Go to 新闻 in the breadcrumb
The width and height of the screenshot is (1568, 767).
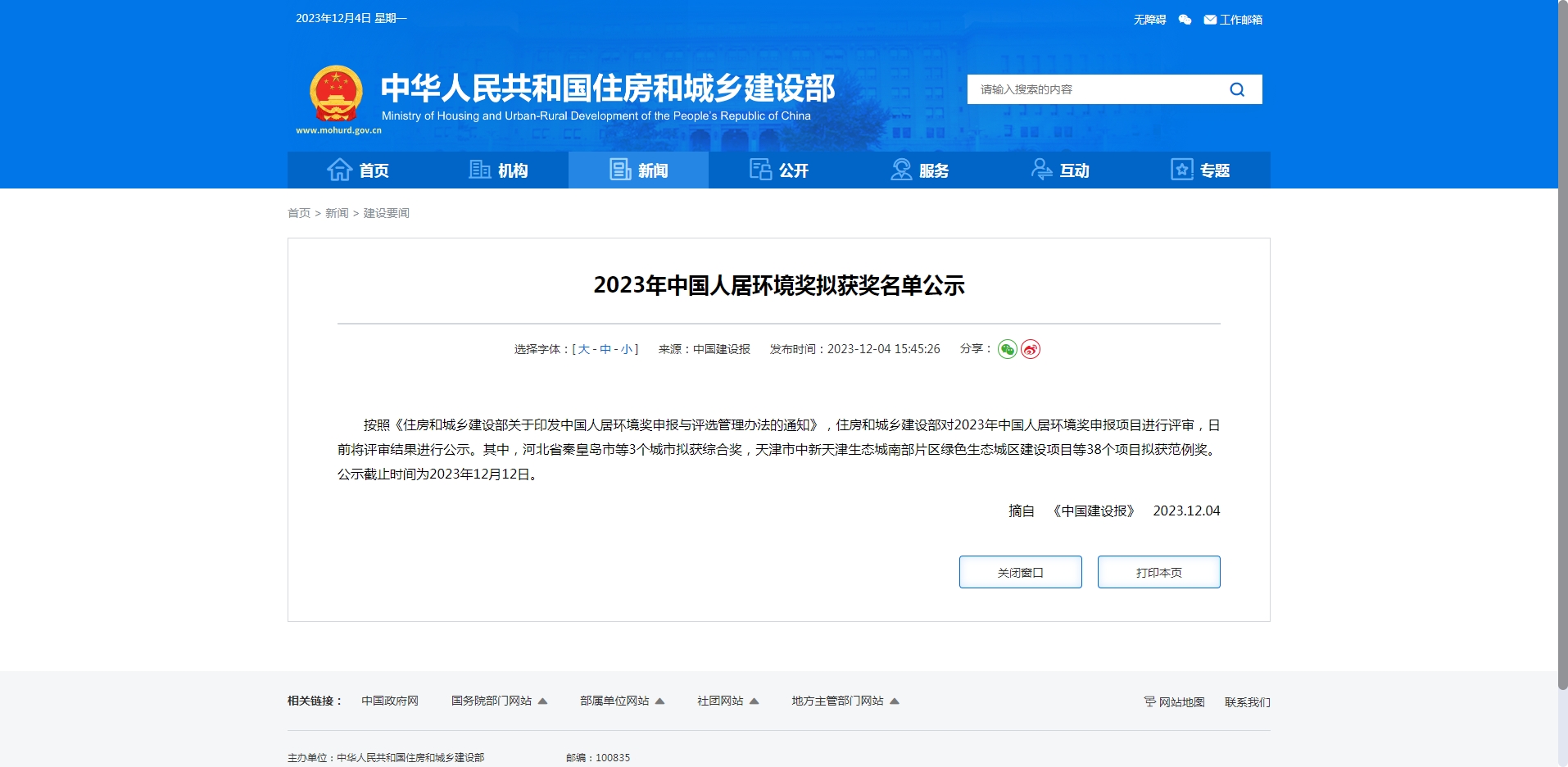[x=337, y=213]
